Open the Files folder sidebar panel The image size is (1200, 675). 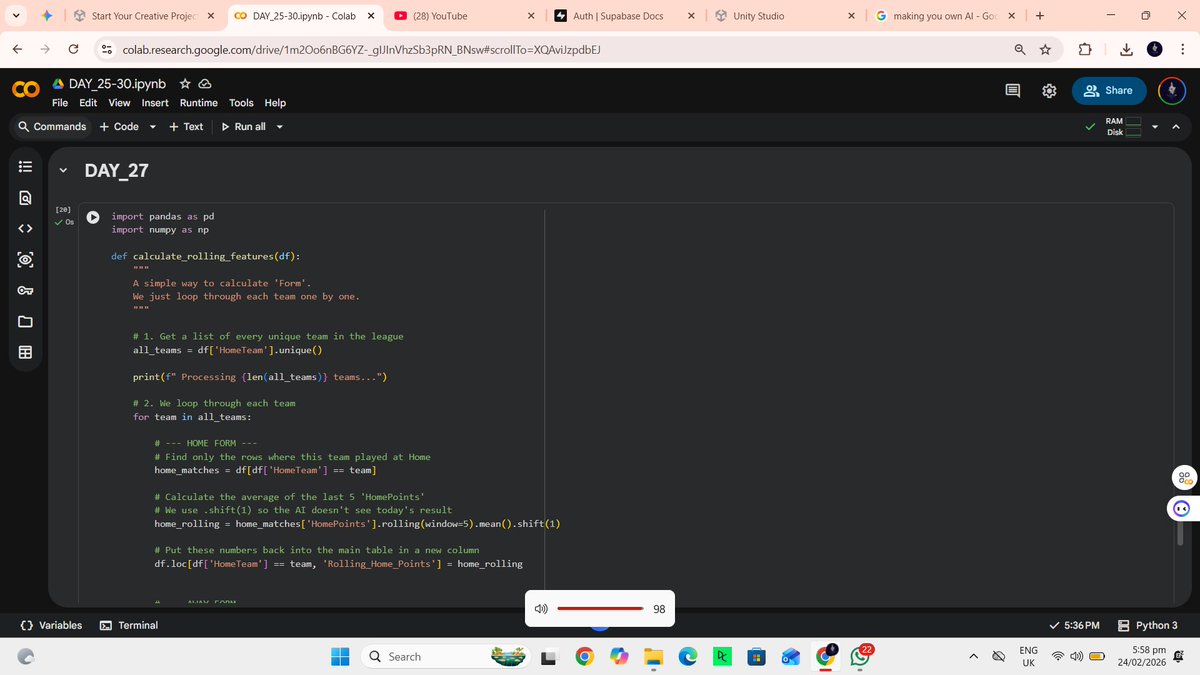pos(26,322)
